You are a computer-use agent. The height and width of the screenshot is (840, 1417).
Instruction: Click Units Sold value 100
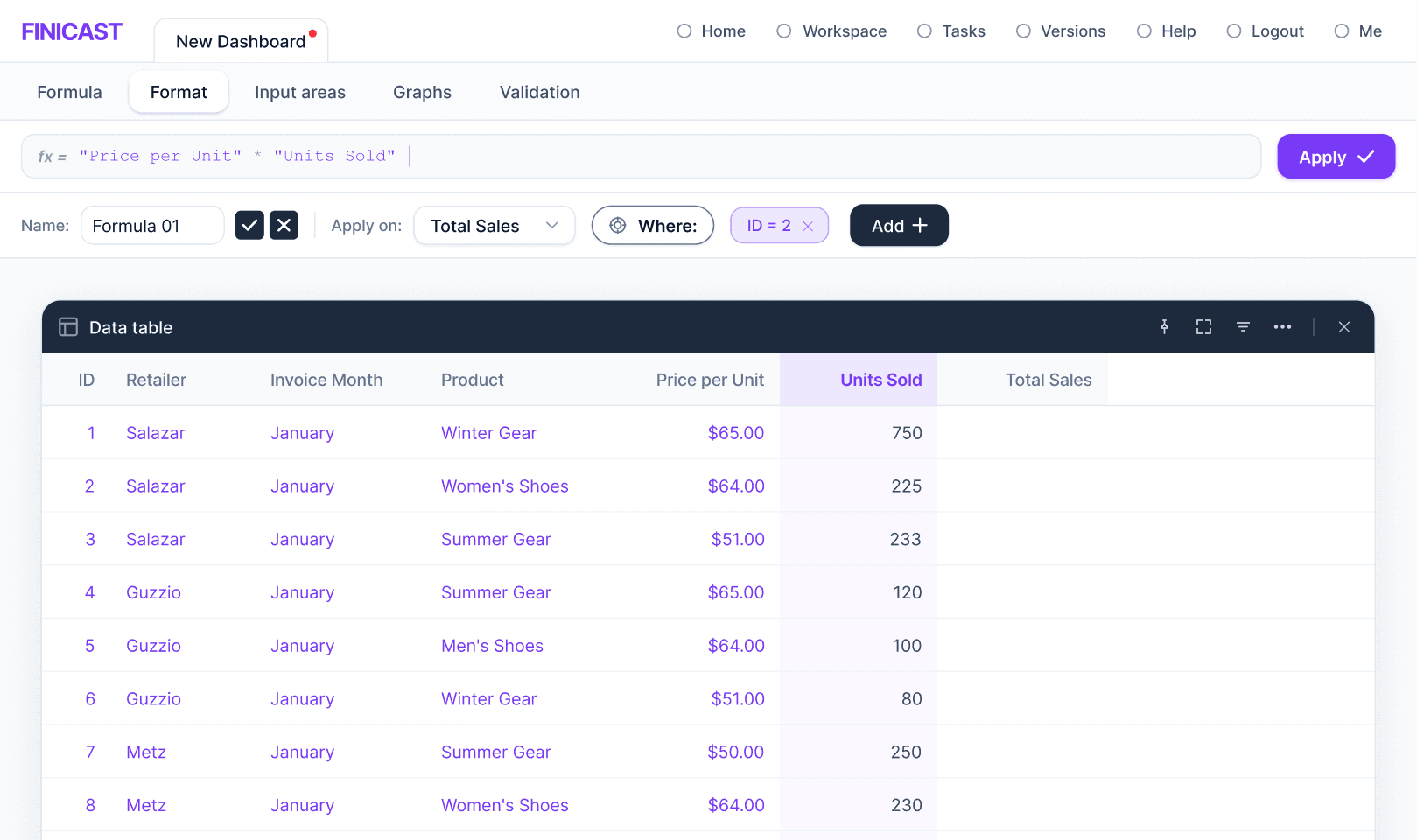908,646
